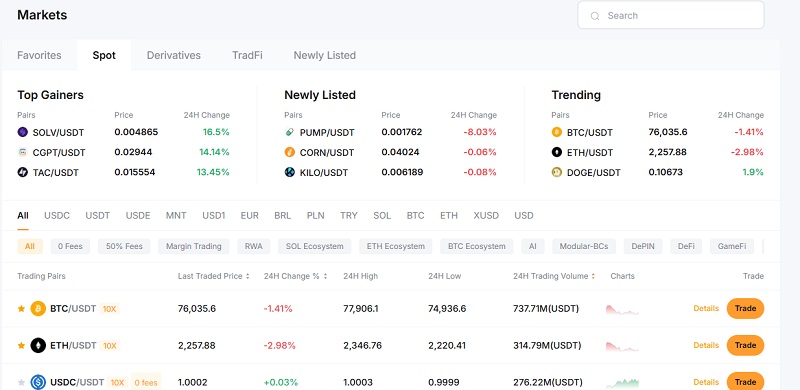Open the Derivatives tab
This screenshot has width=800, height=390.
tap(173, 55)
